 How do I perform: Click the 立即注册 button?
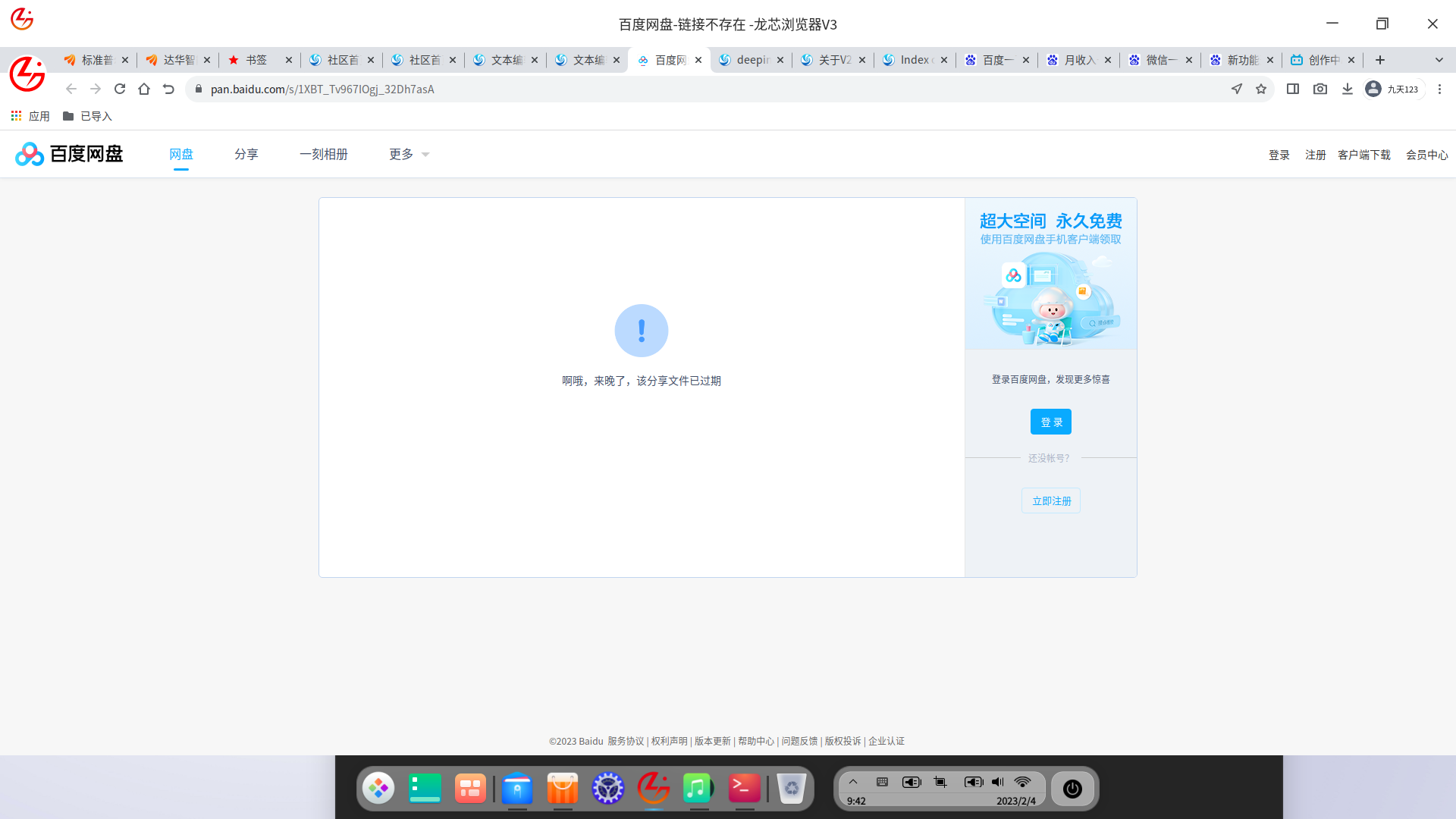point(1051,500)
